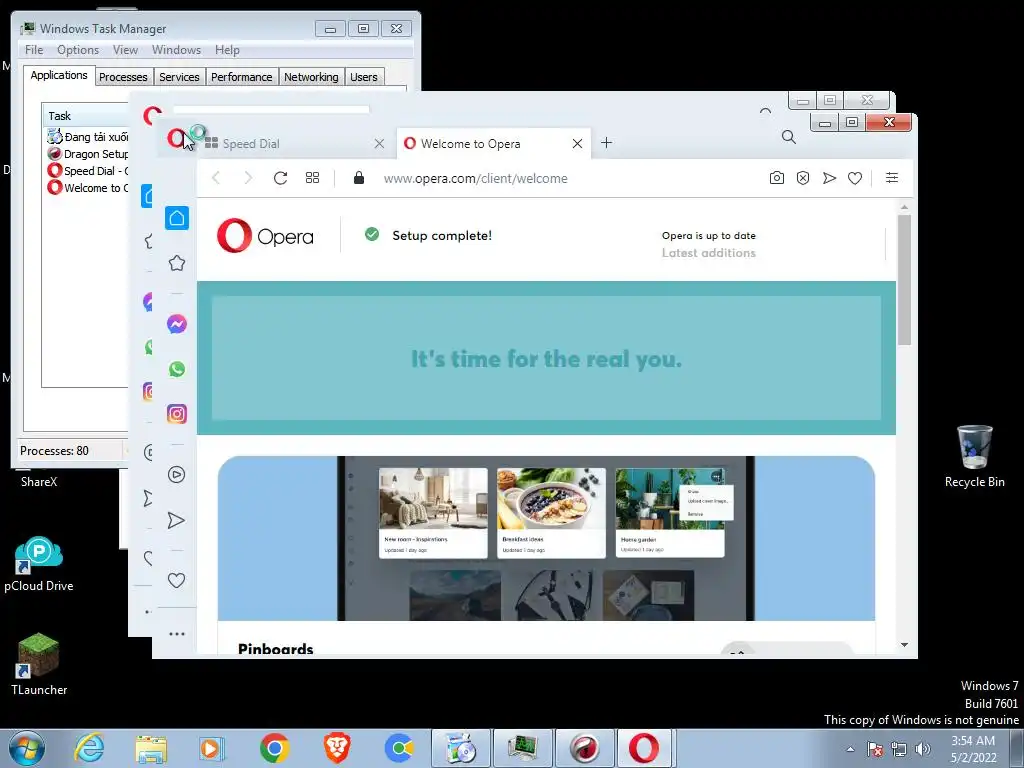The height and width of the screenshot is (768, 1024).
Task: Launch Internet Explorer from taskbar
Action: point(89,748)
